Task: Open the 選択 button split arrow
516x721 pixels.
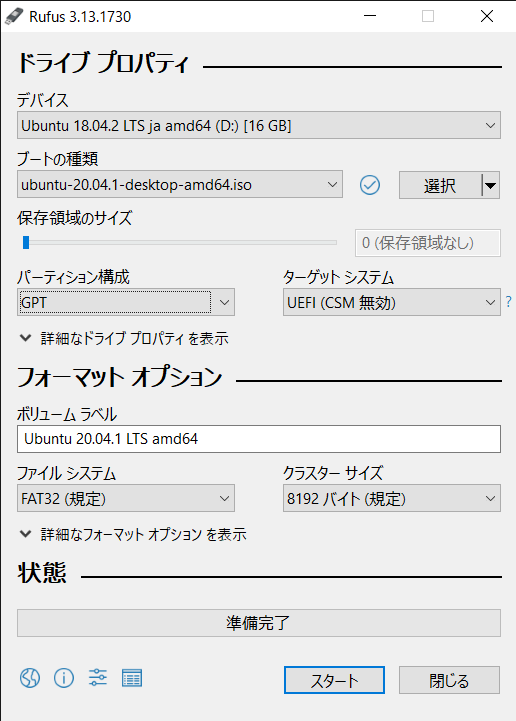Action: (491, 185)
